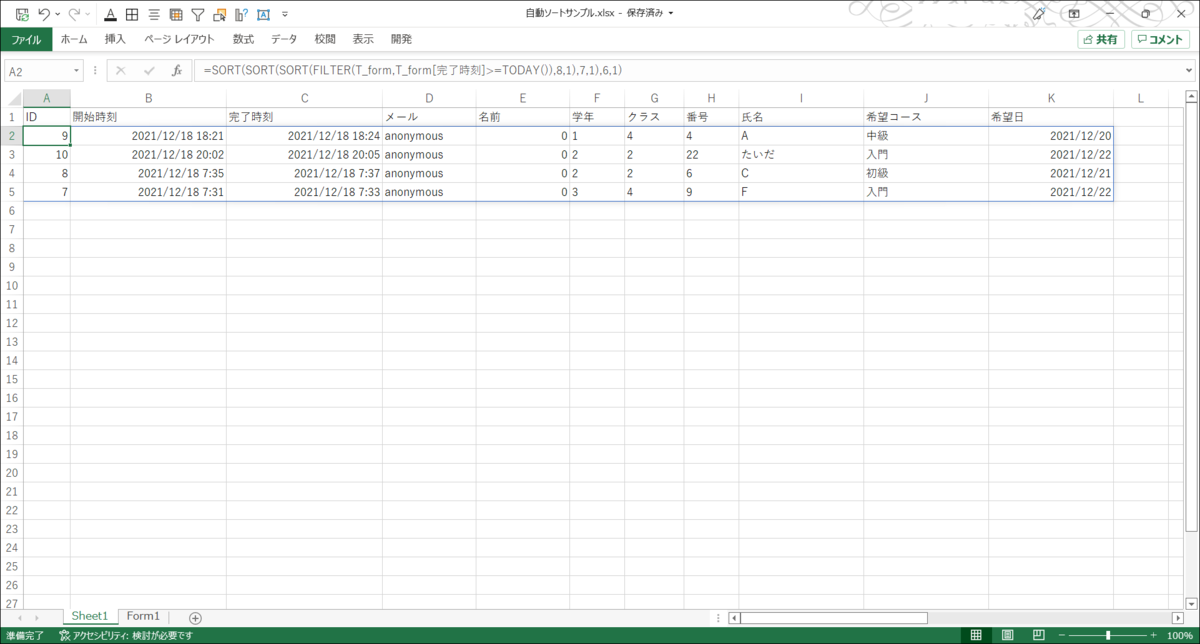
Task: Open the font color tool (underlined A)
Action: tap(110, 14)
